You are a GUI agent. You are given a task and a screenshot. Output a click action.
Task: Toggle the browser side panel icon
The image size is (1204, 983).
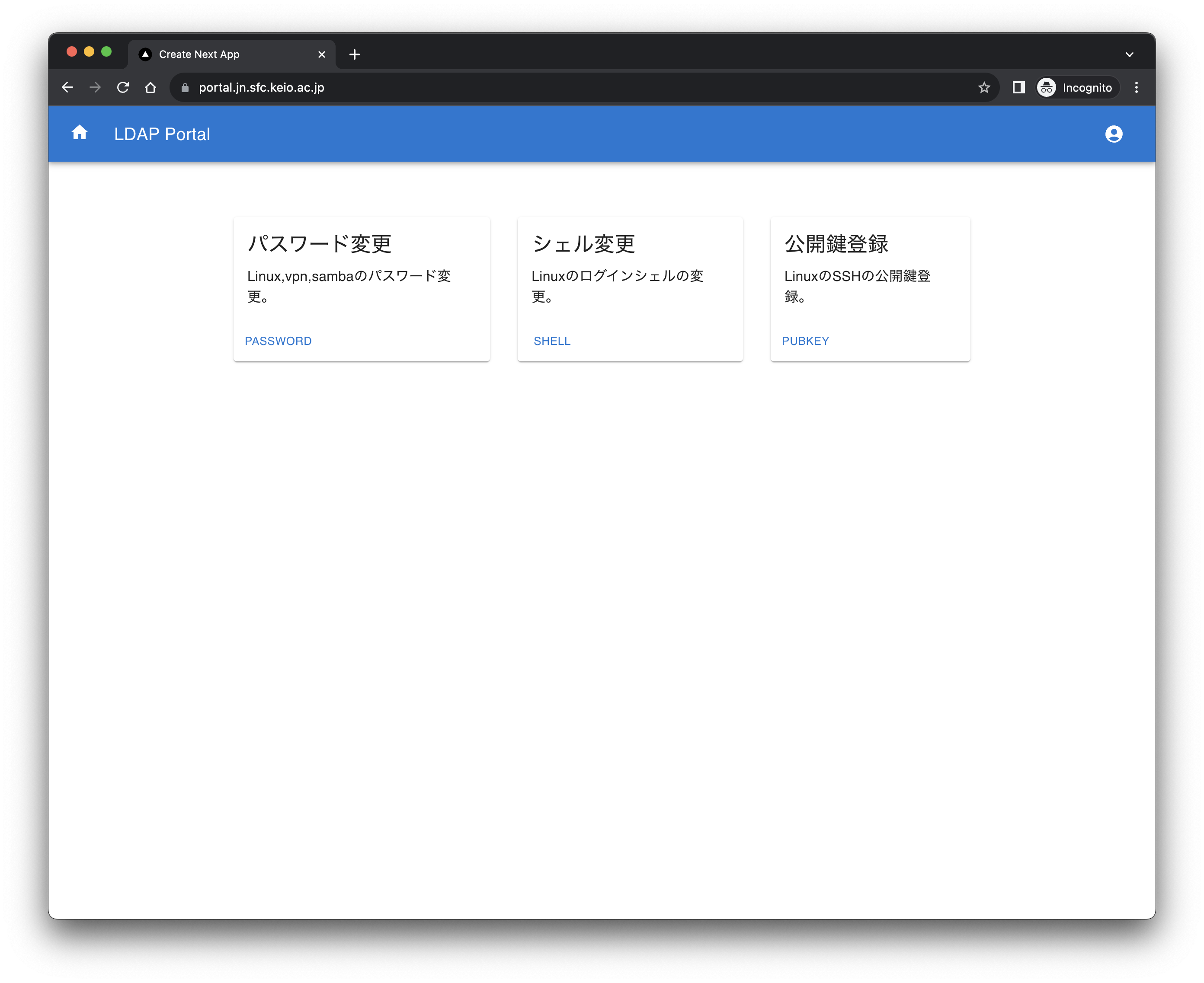pyautogui.click(x=1018, y=87)
